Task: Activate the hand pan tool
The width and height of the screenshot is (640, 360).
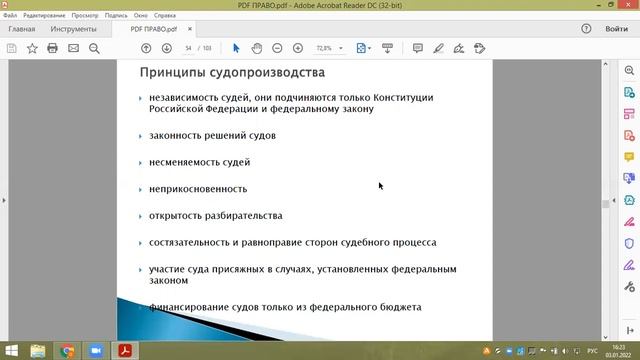Action: coord(257,48)
